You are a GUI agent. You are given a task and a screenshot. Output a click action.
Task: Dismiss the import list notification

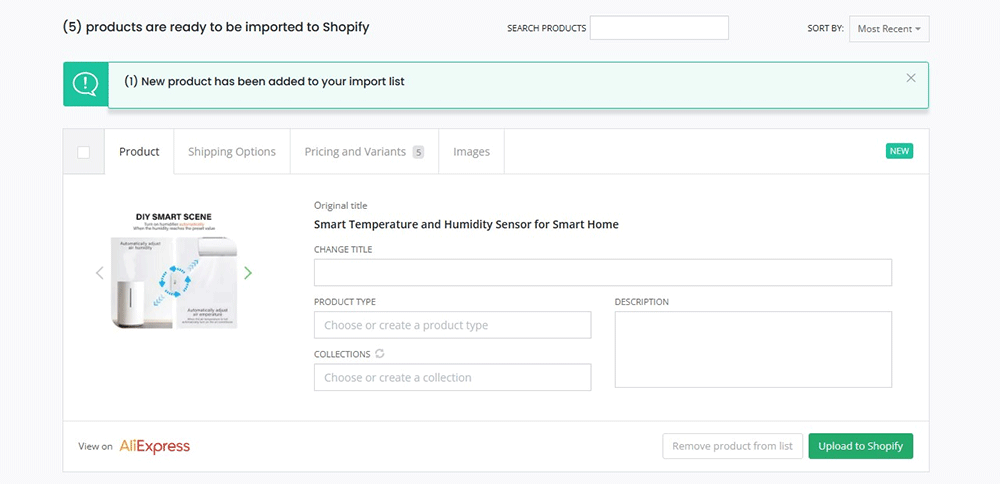[910, 78]
